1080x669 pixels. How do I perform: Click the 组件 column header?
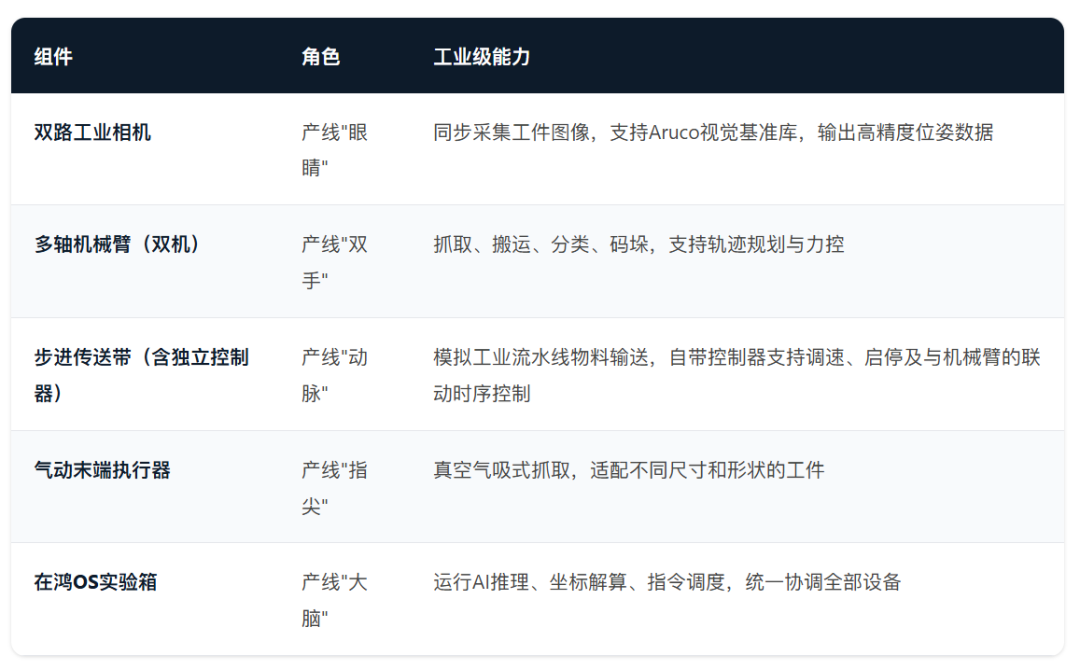pos(53,56)
